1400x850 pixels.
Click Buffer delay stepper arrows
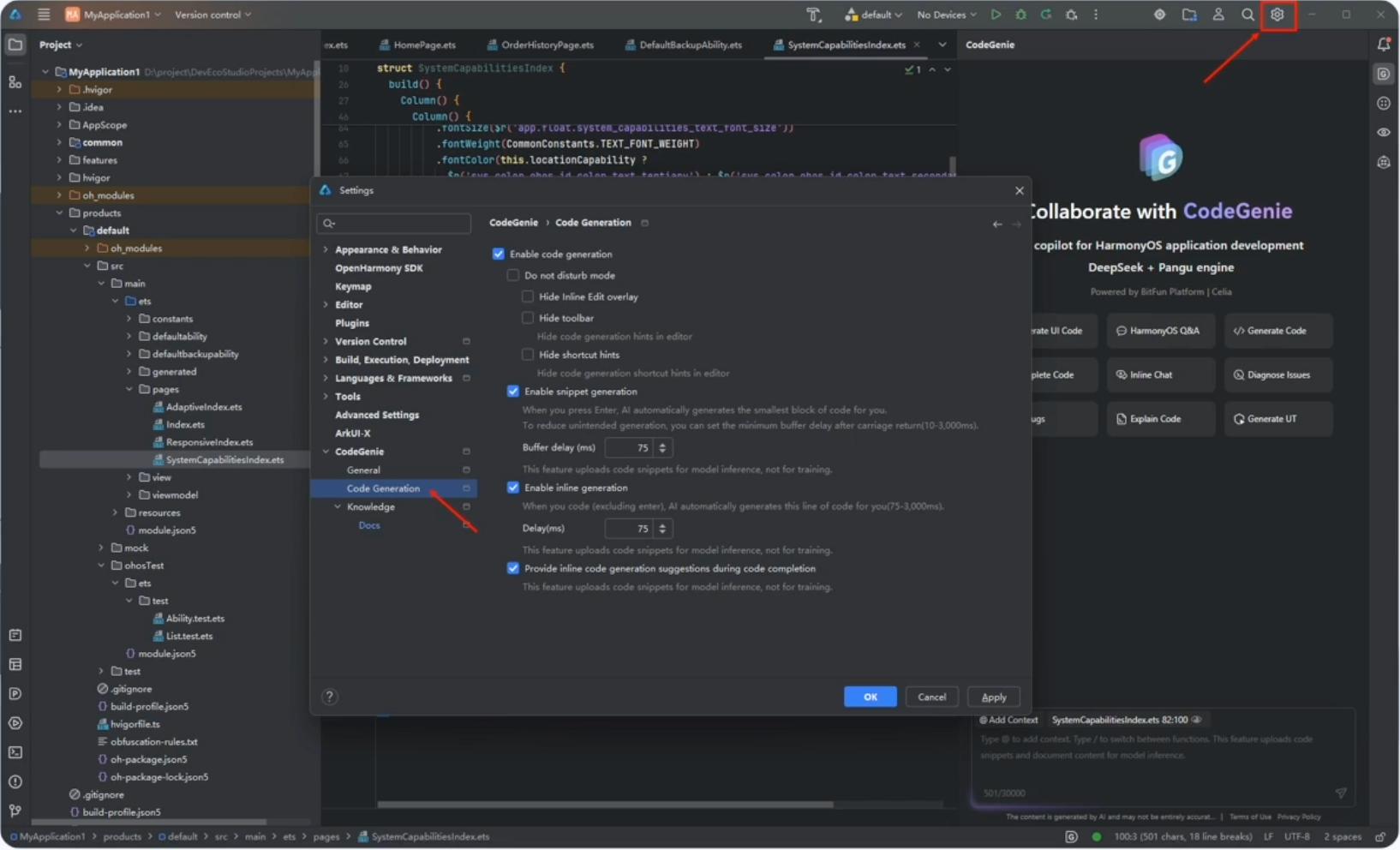[662, 447]
